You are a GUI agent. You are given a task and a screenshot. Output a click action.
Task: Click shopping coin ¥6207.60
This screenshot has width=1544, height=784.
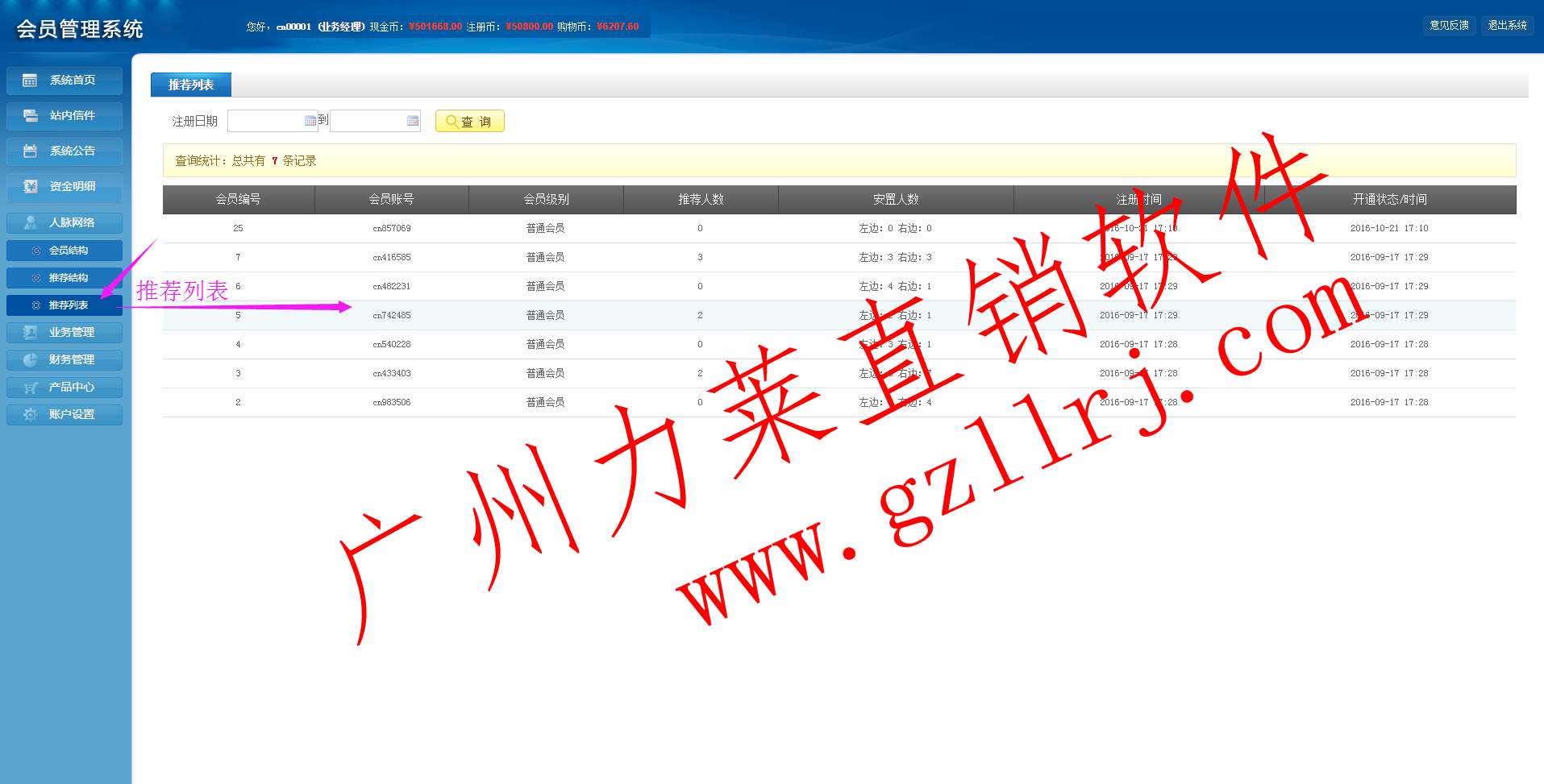618,27
